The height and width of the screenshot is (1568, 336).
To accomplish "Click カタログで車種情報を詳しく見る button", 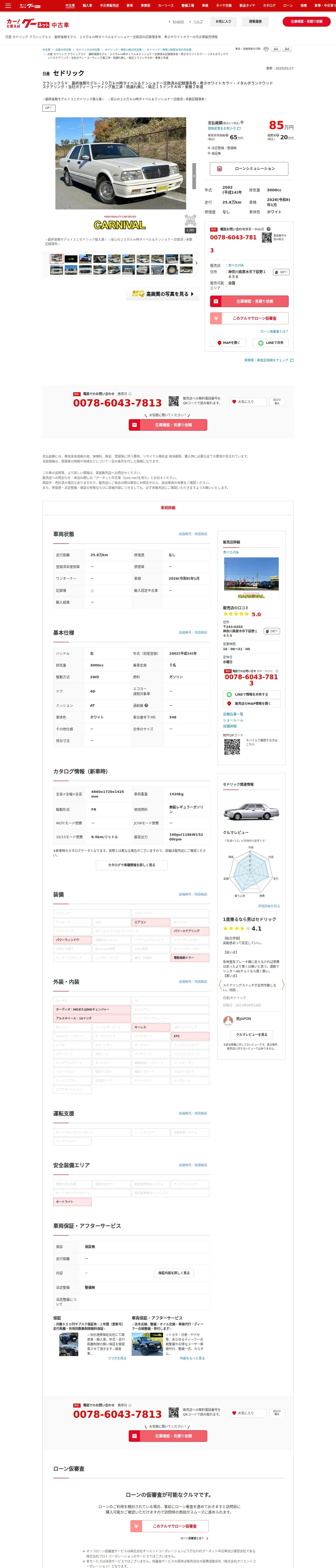I will (x=132, y=865).
